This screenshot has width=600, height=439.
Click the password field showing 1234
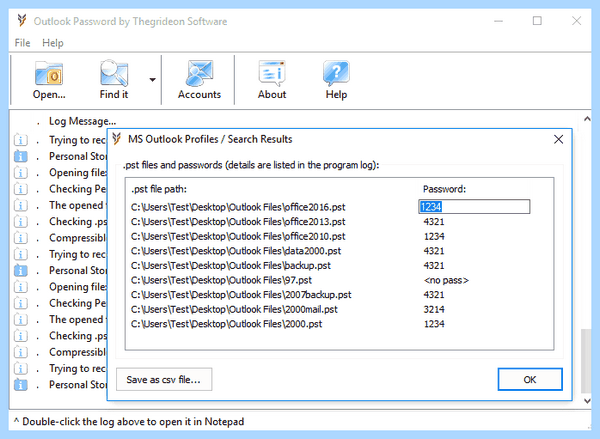pos(474,207)
